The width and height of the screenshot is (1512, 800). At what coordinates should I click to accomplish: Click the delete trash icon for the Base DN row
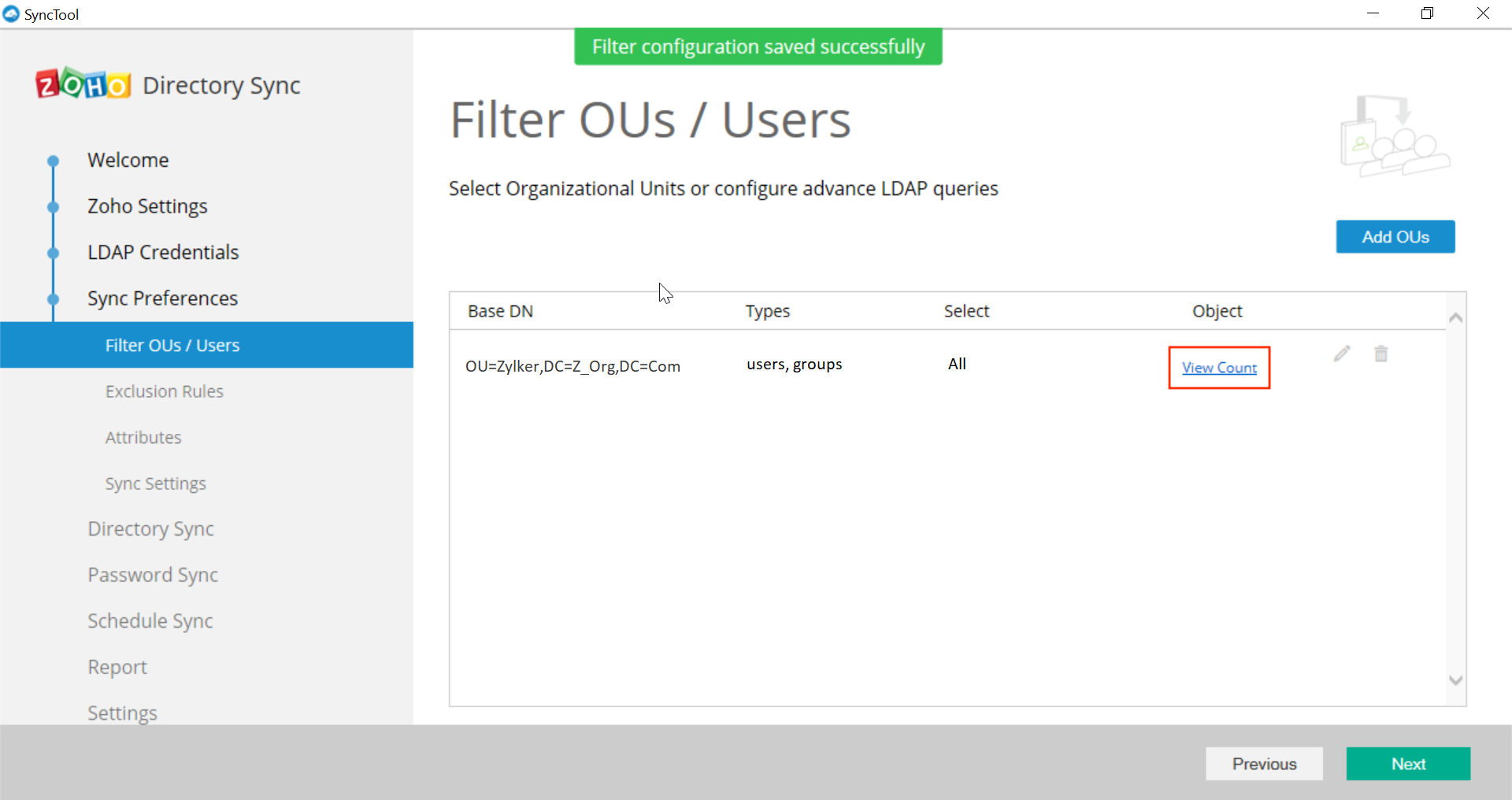pos(1381,354)
